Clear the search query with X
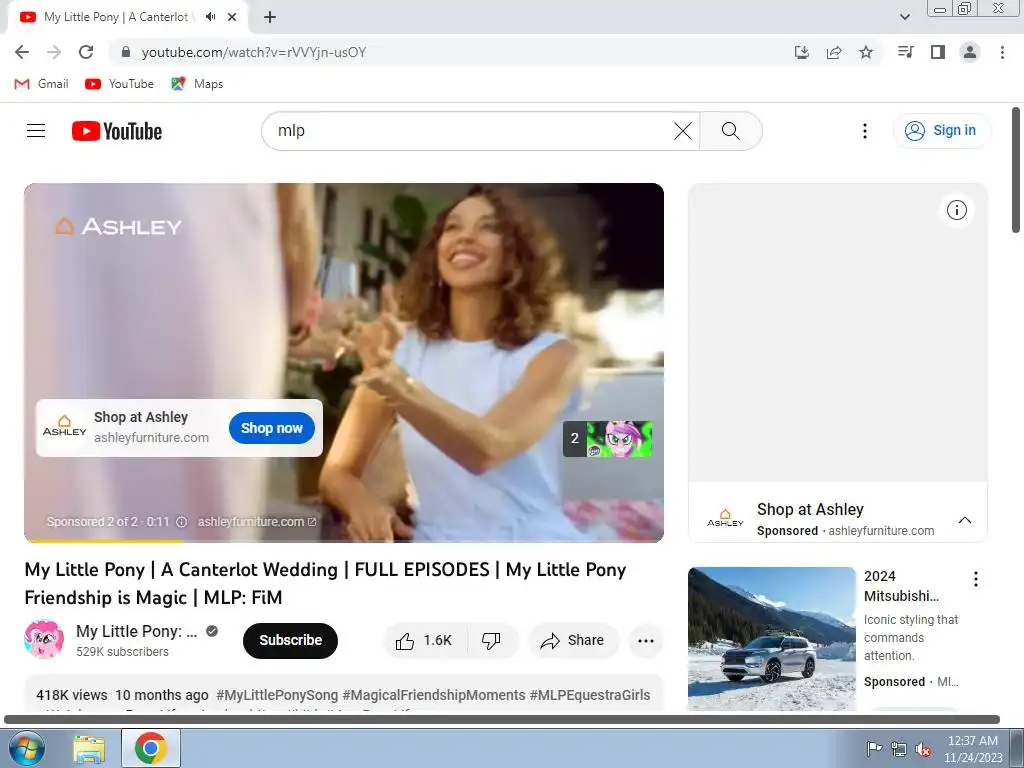The image size is (1024, 768). pos(682,131)
